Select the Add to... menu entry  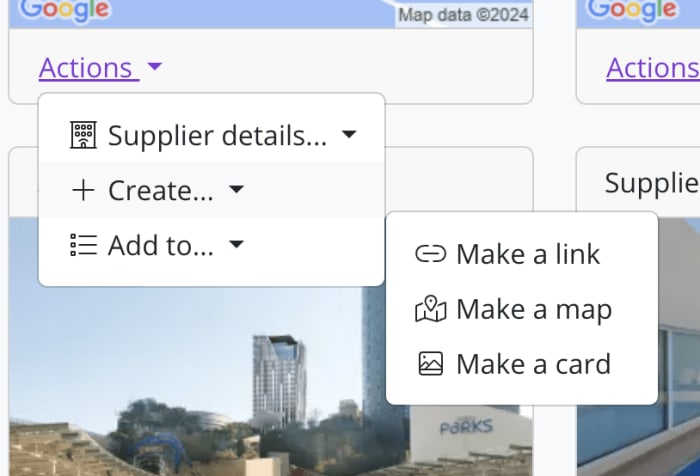click(x=212, y=245)
